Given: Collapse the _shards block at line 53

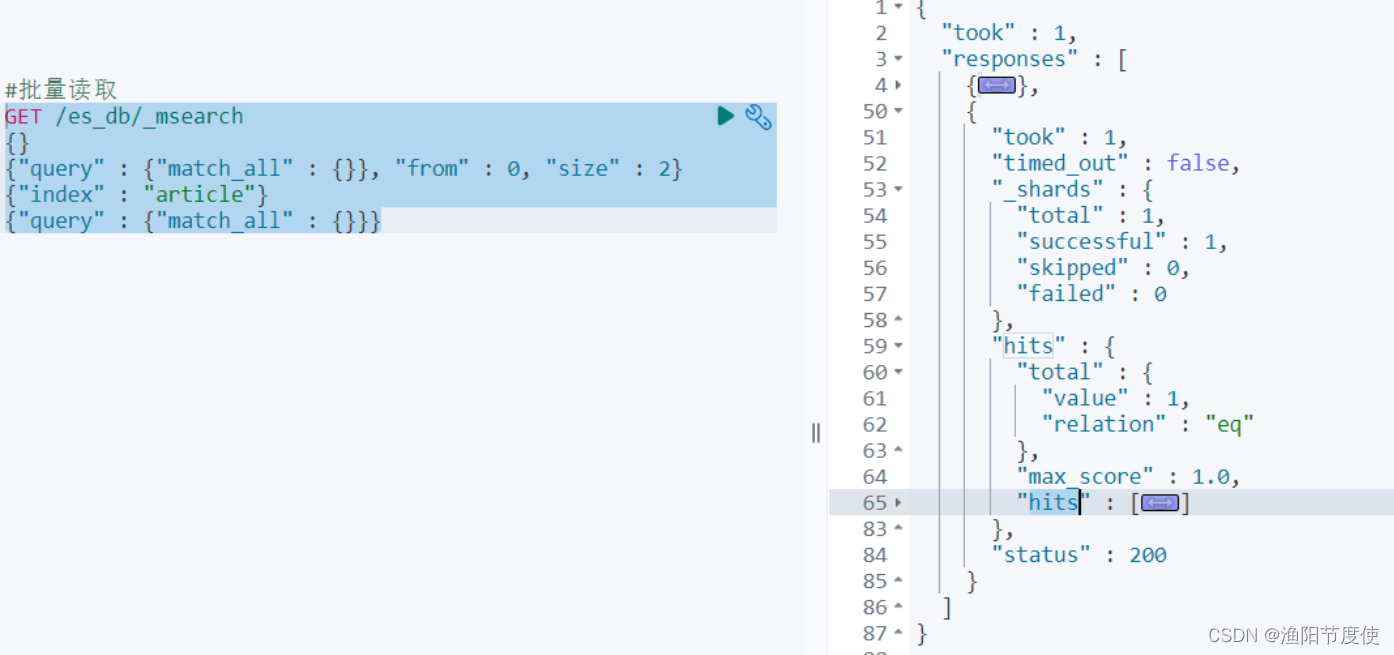Looking at the screenshot, I should click(898, 190).
